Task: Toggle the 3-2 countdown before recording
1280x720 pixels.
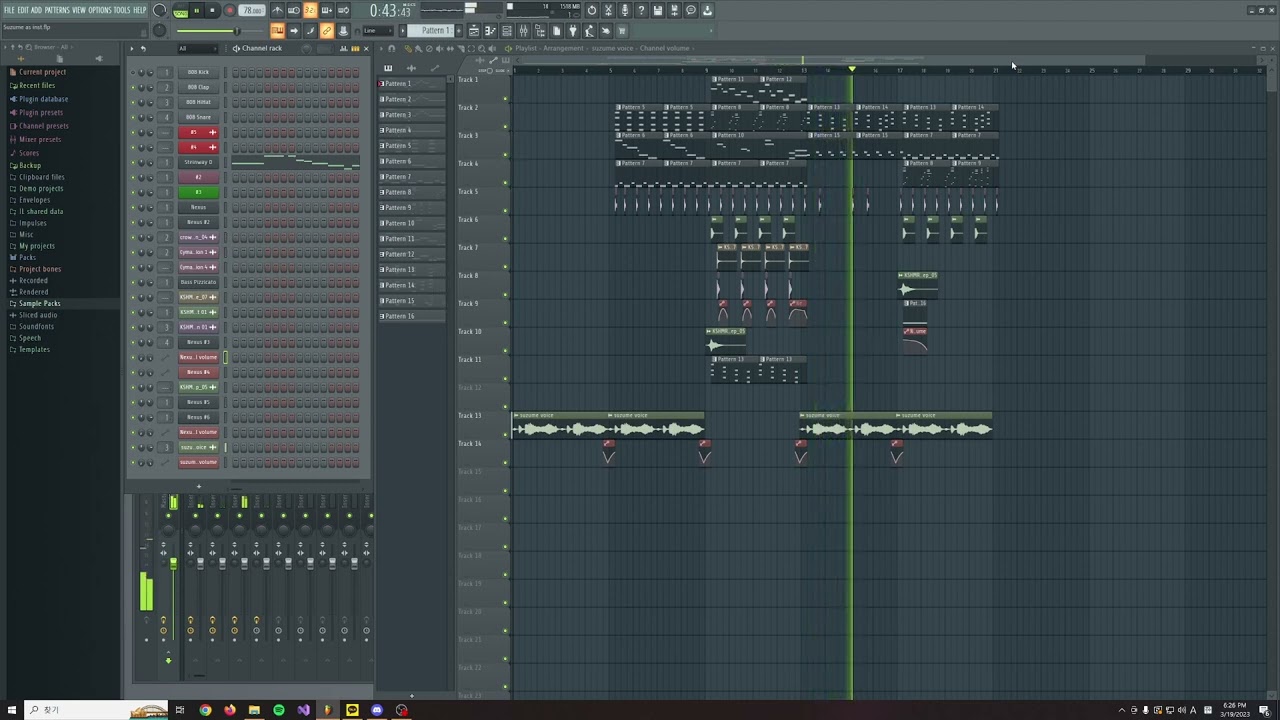Action: pos(310,10)
